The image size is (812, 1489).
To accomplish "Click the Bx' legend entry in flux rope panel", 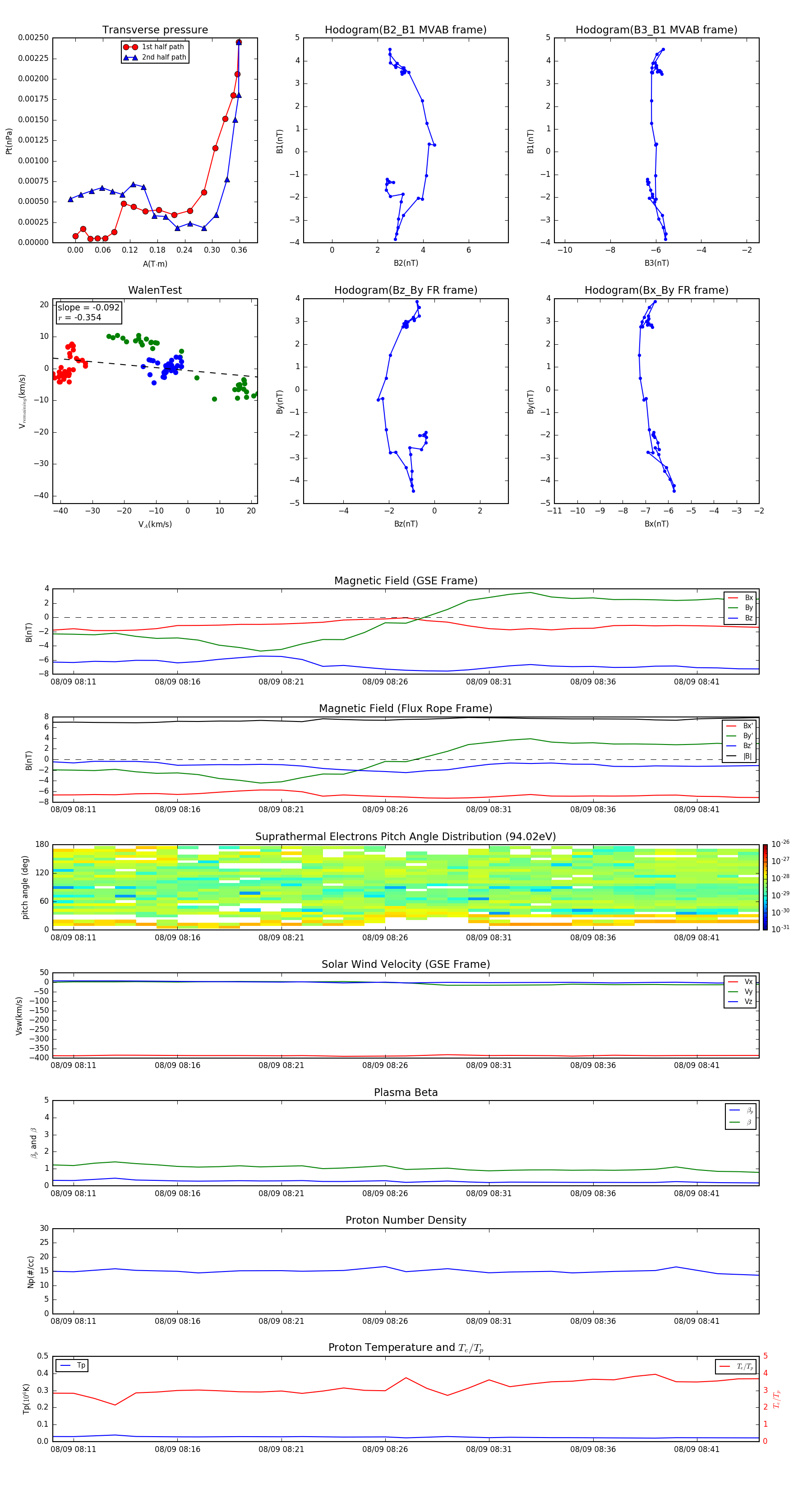I will [739, 726].
